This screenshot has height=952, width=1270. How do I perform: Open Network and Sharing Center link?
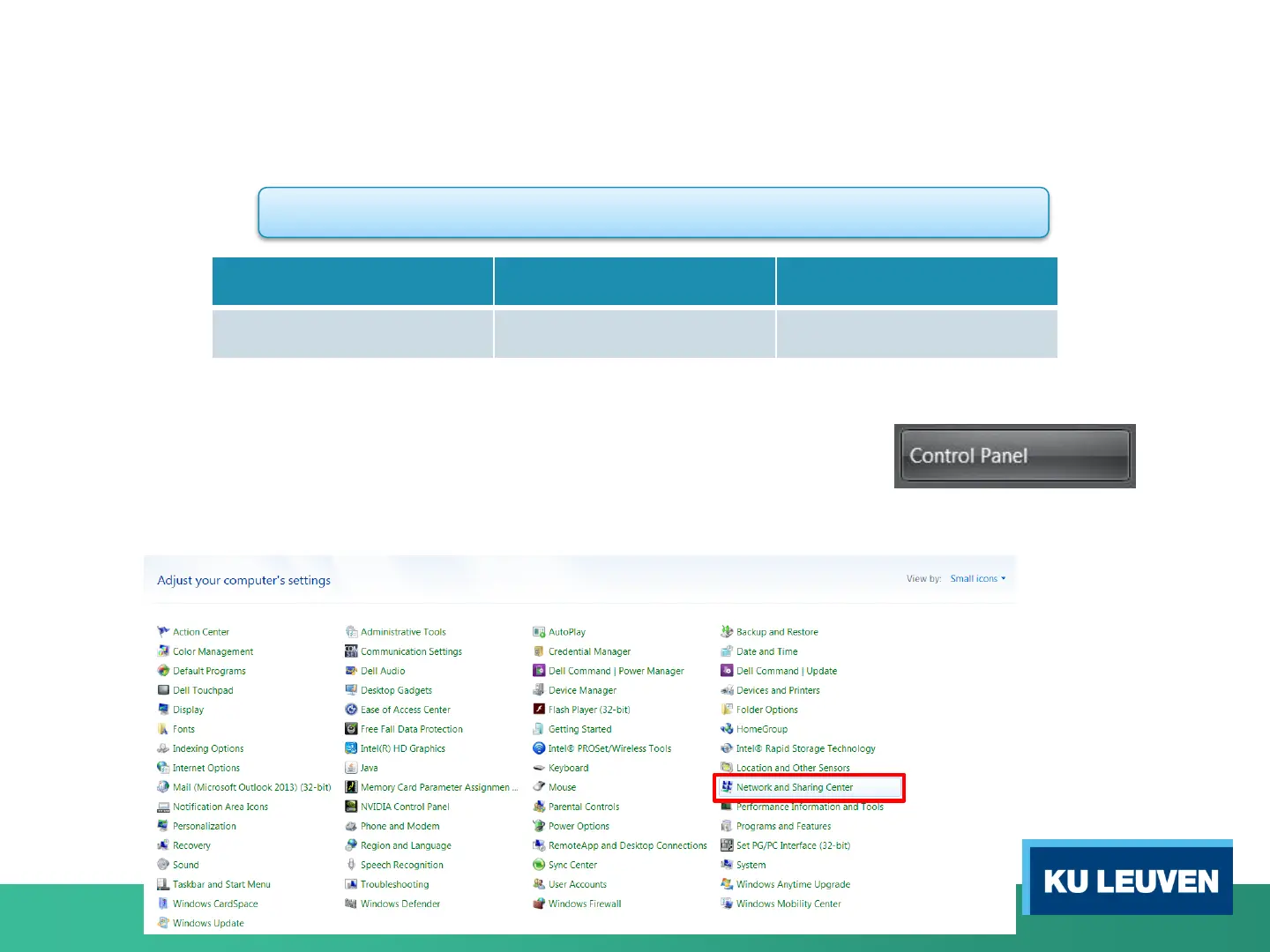click(795, 787)
